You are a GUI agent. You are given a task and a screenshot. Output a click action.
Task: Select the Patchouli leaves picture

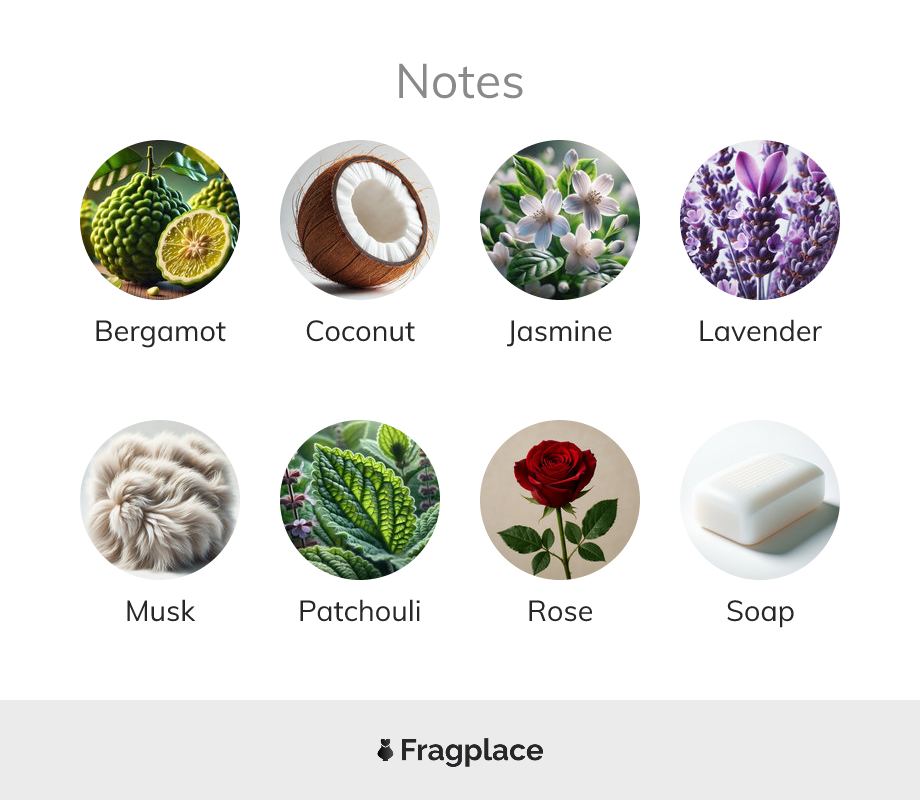(x=360, y=499)
